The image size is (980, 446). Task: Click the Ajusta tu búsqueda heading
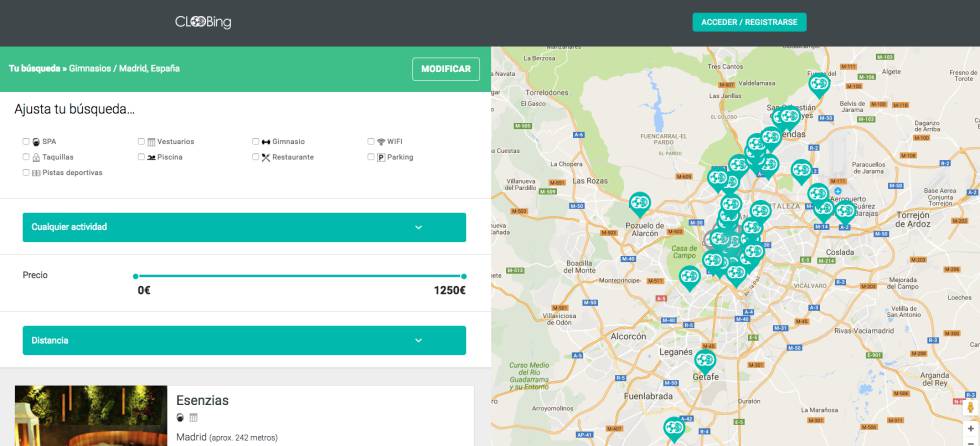(74, 110)
